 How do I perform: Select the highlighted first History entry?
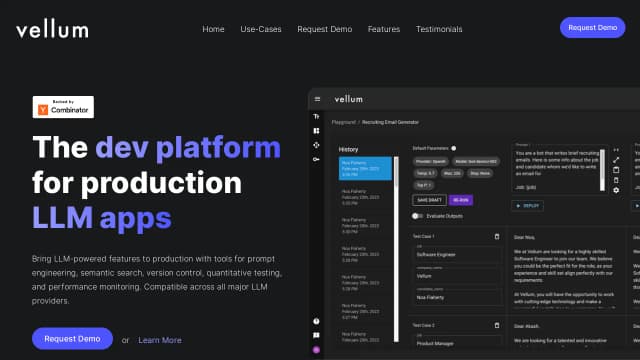tap(365, 168)
